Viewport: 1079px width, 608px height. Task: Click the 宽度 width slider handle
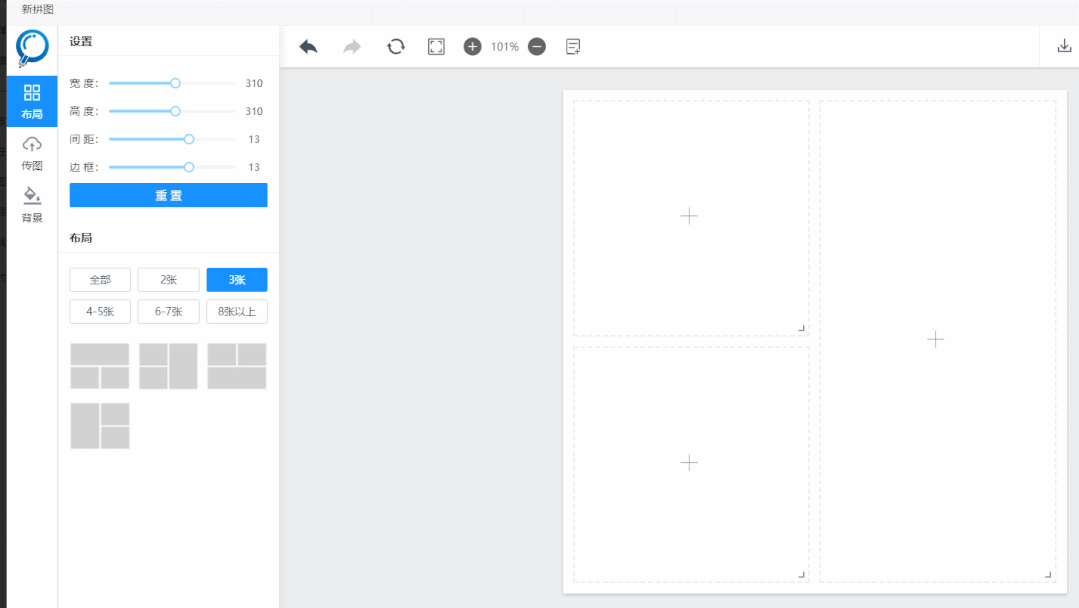[x=176, y=84]
